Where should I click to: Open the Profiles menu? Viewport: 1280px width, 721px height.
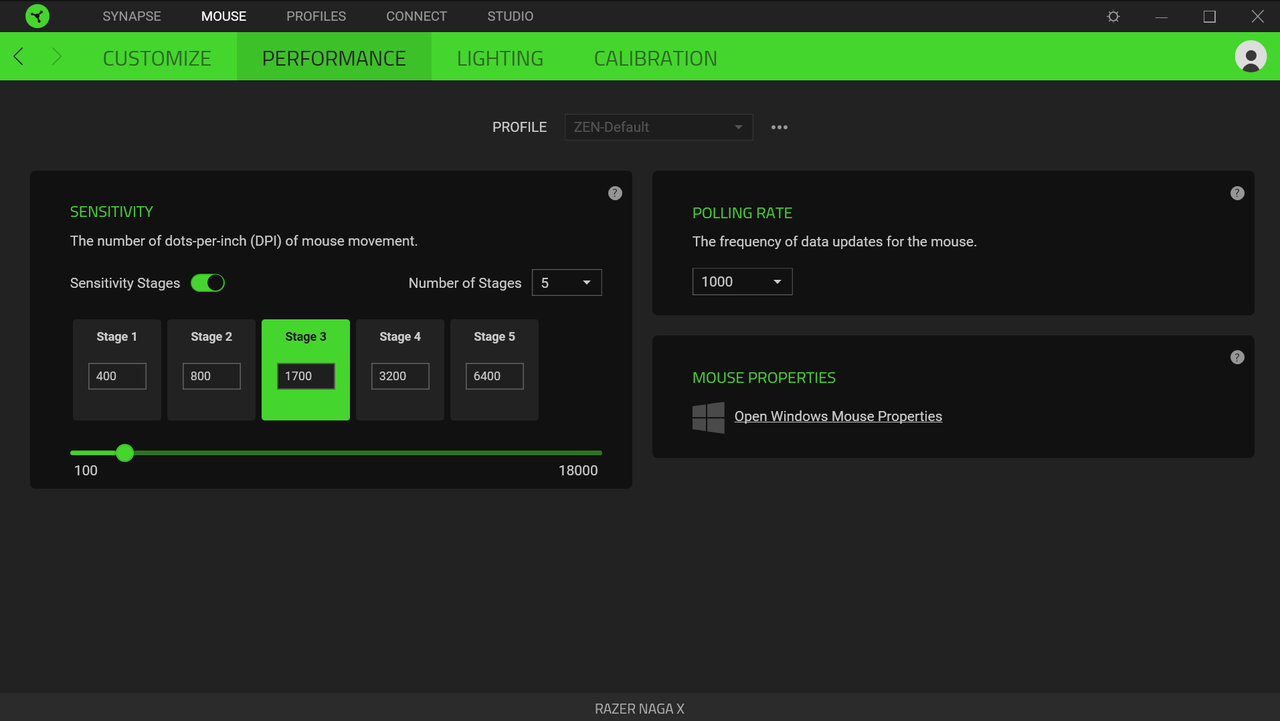tap(316, 16)
